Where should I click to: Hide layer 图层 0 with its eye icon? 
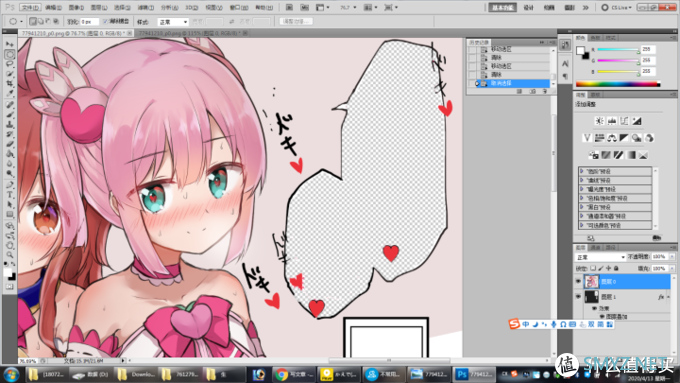[x=579, y=282]
